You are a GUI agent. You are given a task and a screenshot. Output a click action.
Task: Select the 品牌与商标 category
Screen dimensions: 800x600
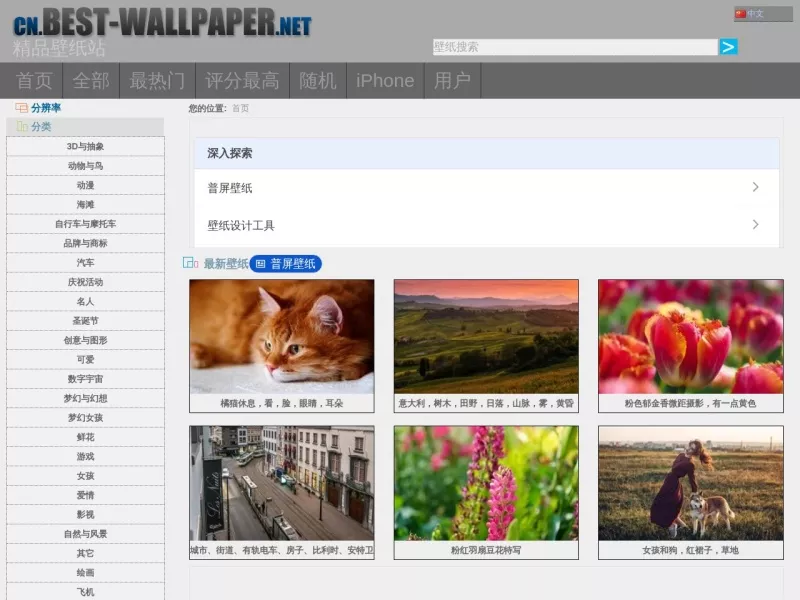(x=85, y=243)
